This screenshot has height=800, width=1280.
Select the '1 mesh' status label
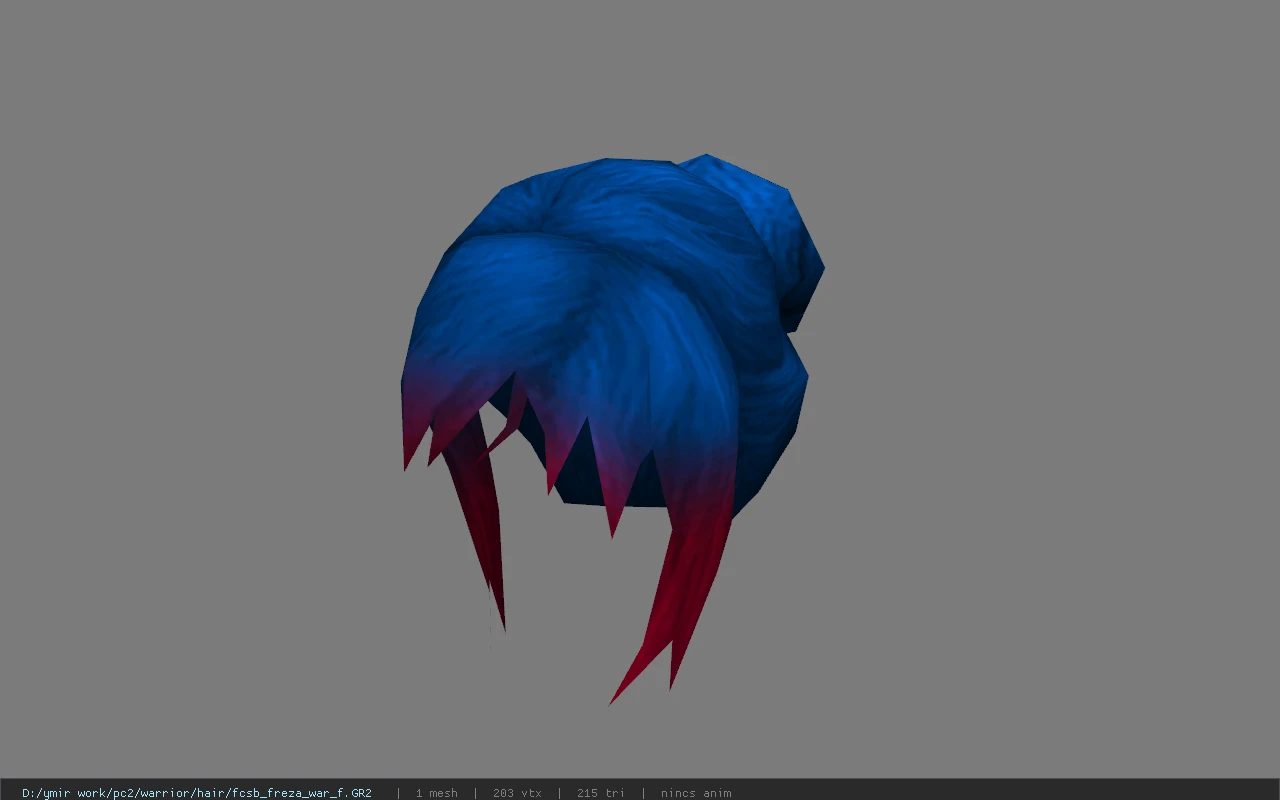pos(436,793)
